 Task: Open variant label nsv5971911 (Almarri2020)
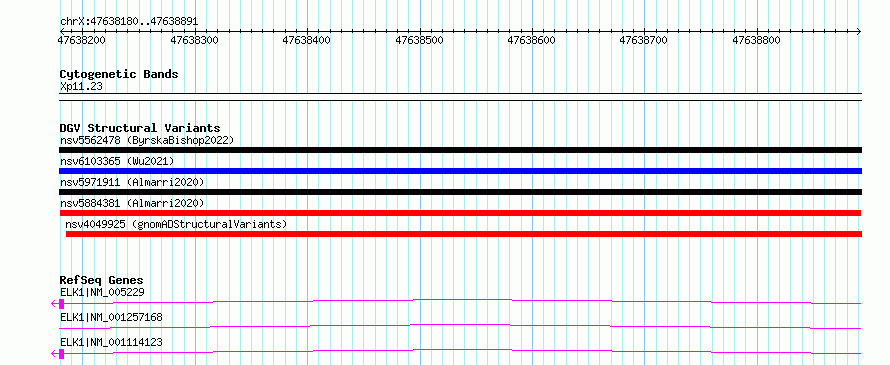pos(132,182)
